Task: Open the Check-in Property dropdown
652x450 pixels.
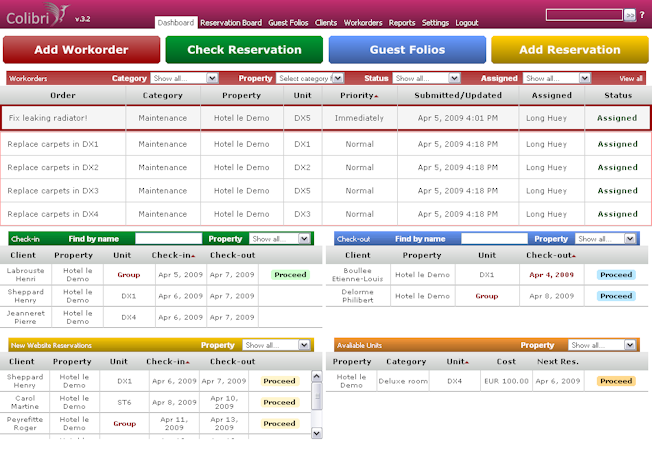Action: 280,239
